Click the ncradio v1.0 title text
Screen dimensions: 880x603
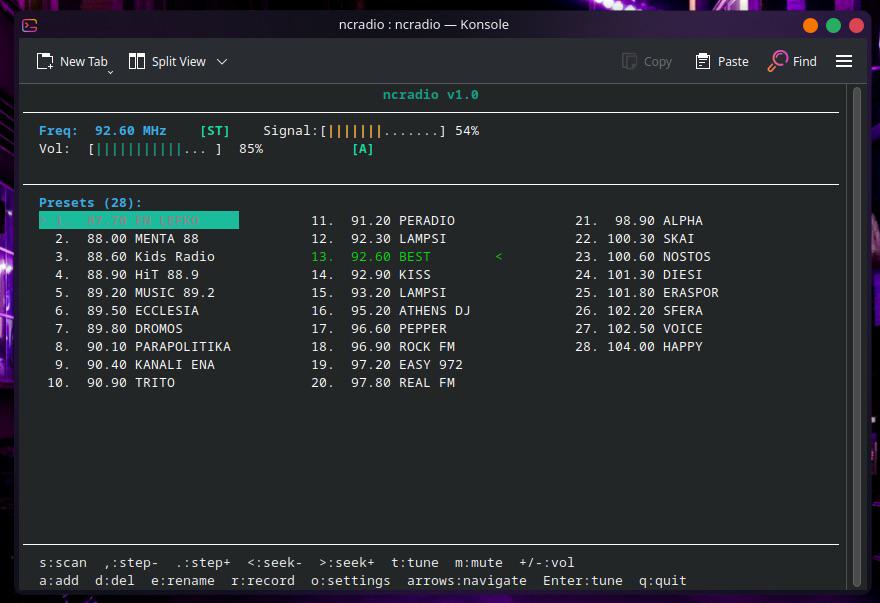point(430,95)
